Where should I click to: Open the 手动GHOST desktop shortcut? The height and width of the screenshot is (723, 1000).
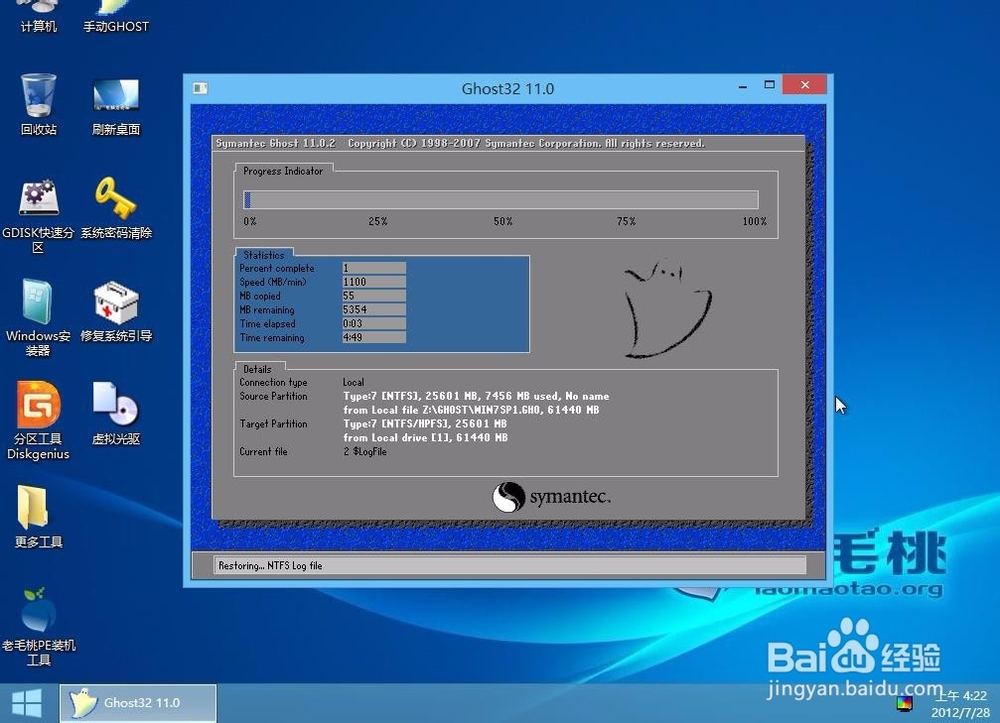click(x=116, y=16)
